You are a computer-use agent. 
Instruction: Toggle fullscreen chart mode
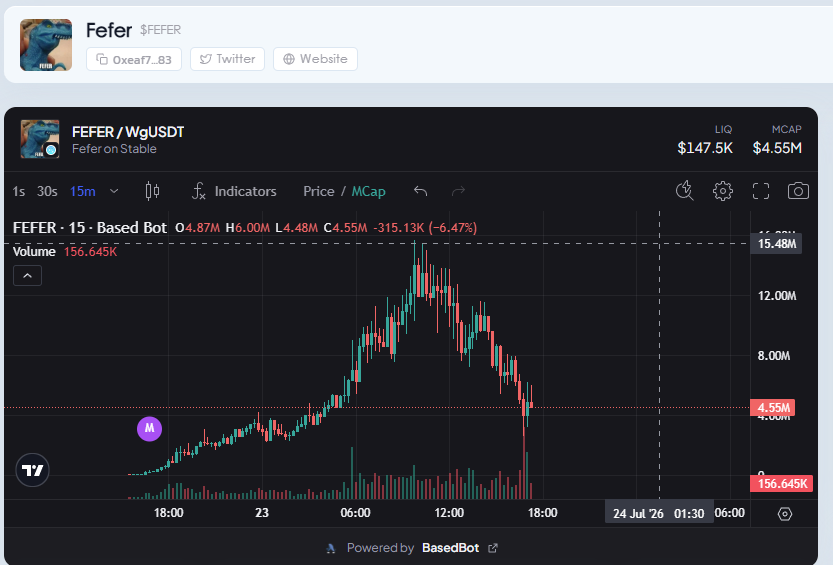(761, 191)
